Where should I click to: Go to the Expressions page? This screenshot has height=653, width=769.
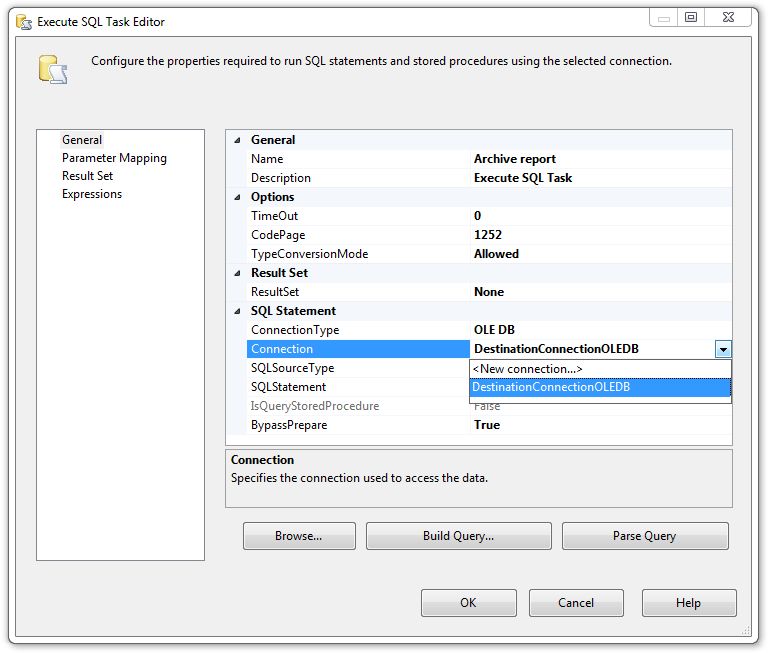[x=92, y=194]
